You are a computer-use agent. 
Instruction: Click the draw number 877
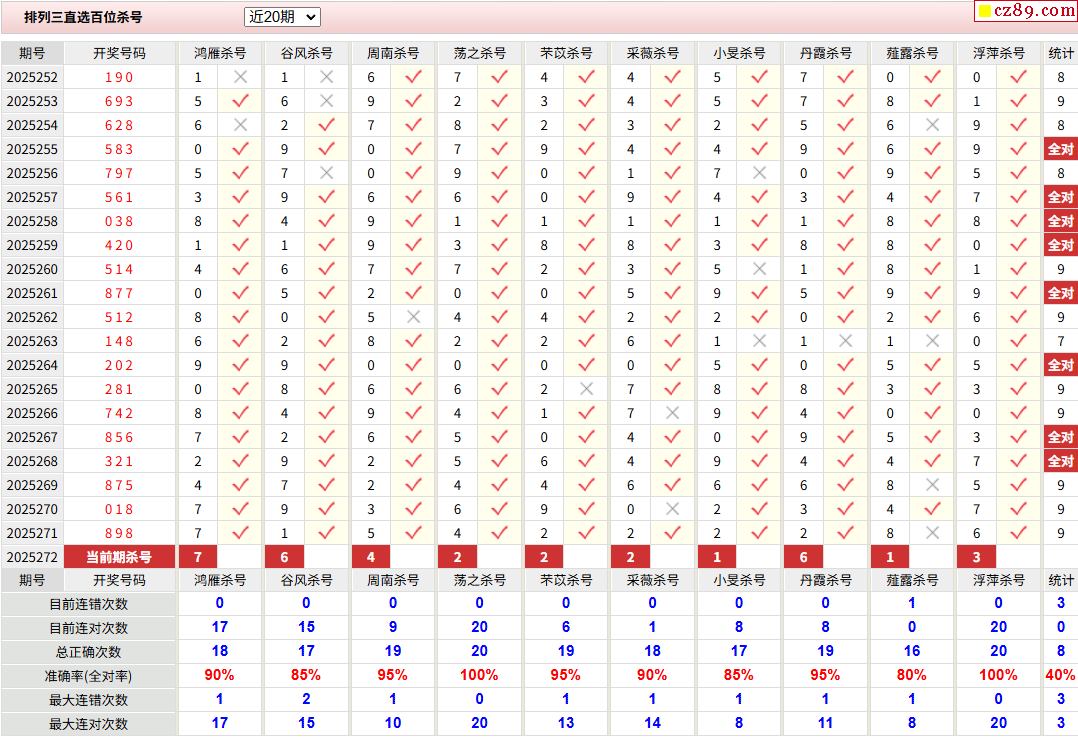[x=119, y=293]
